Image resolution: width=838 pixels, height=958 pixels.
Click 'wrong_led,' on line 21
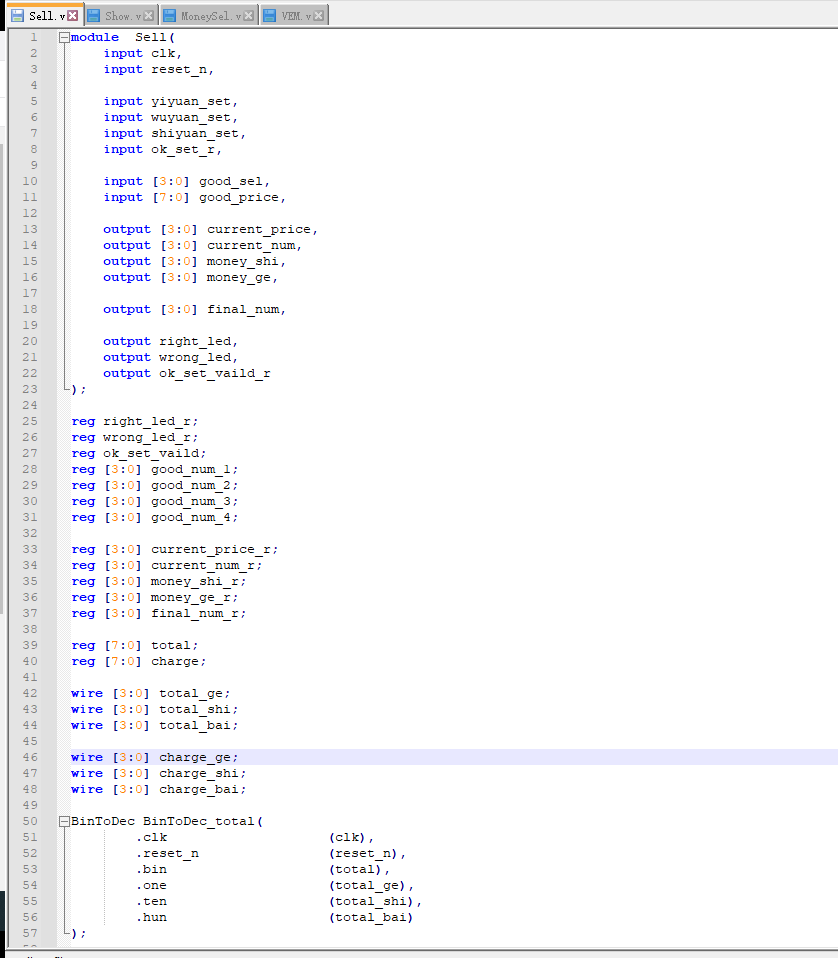point(198,357)
